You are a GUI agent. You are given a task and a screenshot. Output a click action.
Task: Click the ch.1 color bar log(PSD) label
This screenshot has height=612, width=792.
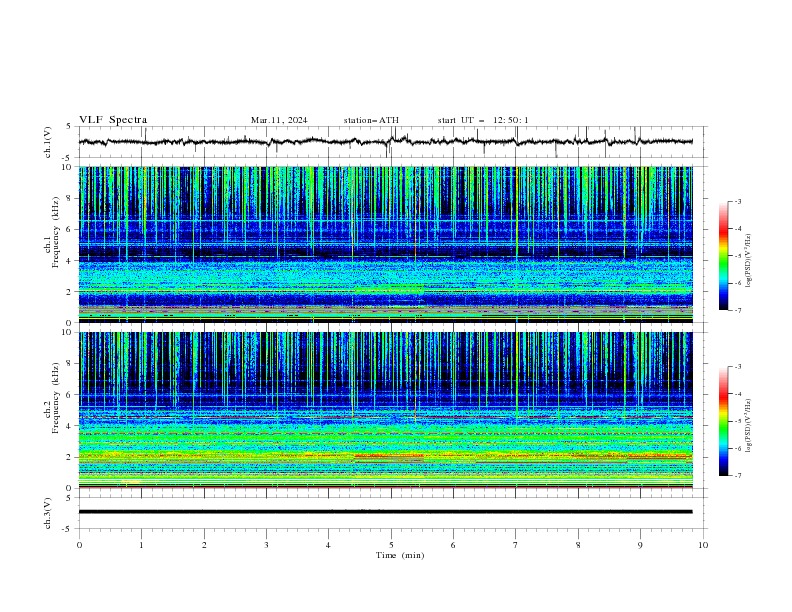[x=749, y=261]
